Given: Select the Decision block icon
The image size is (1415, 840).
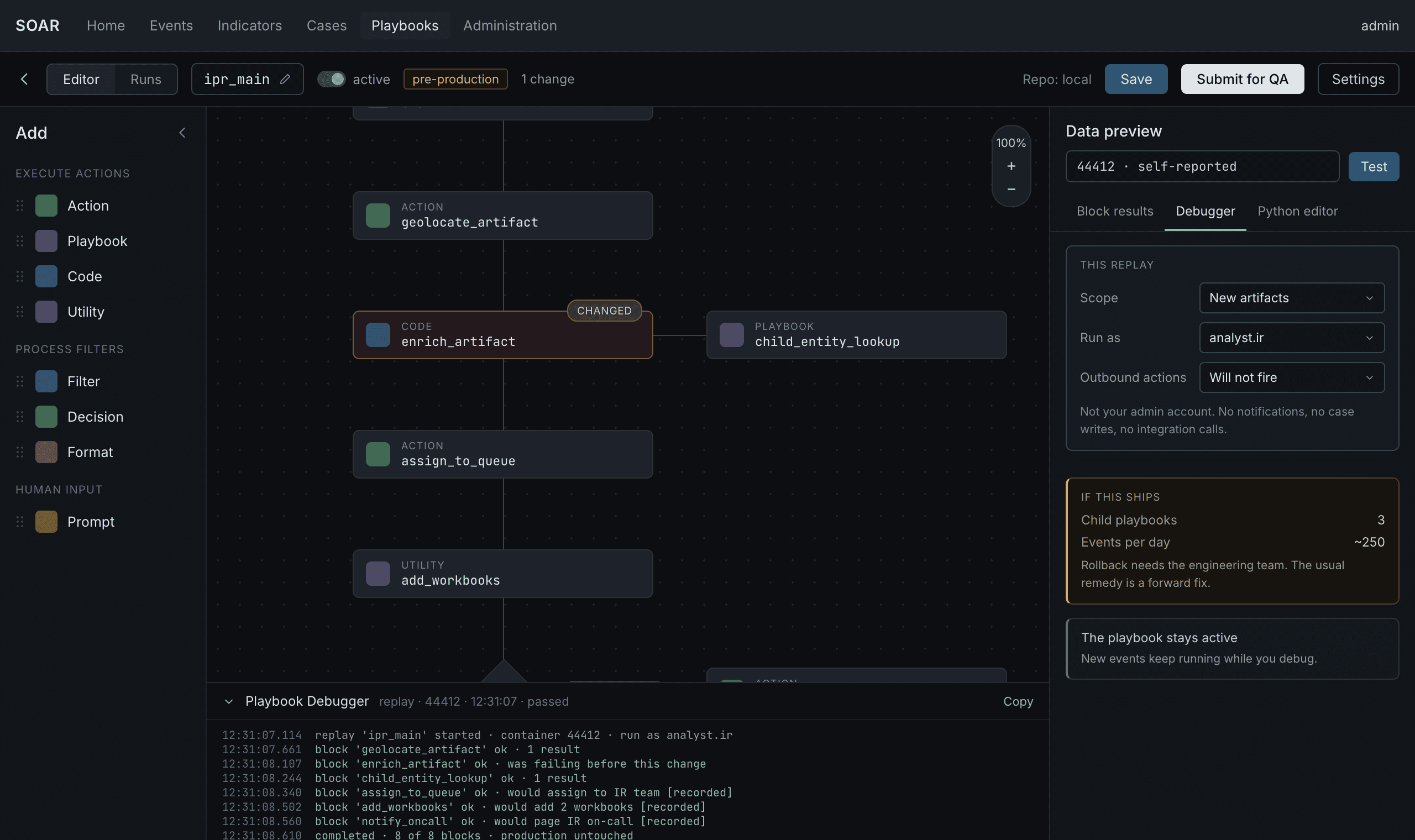Looking at the screenshot, I should [46, 417].
